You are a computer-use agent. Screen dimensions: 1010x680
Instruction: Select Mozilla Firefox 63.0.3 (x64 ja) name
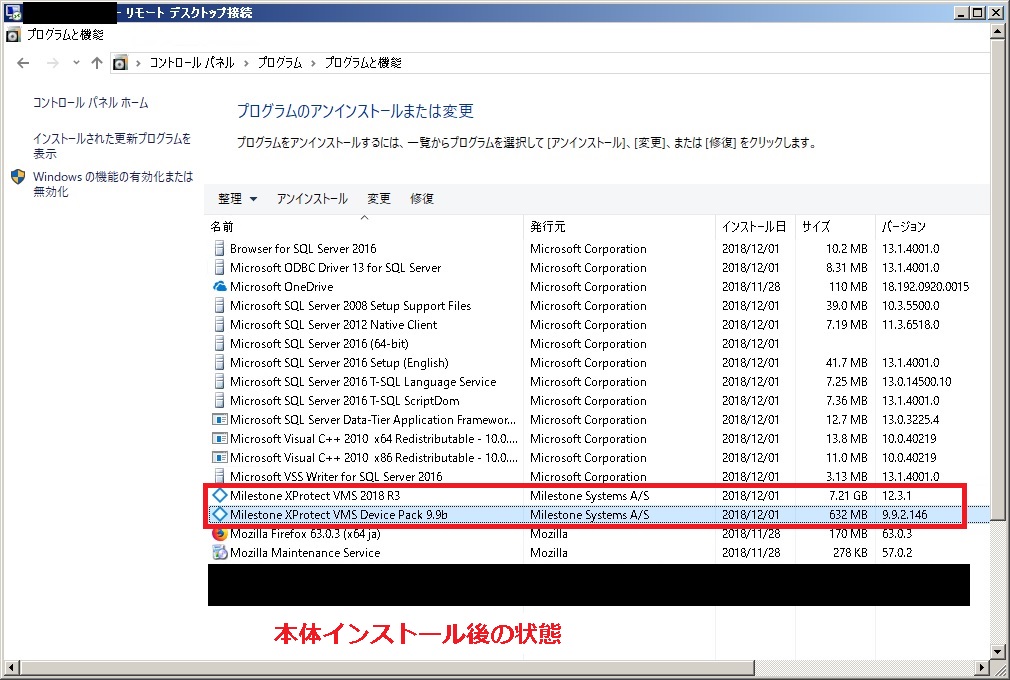[x=305, y=534]
